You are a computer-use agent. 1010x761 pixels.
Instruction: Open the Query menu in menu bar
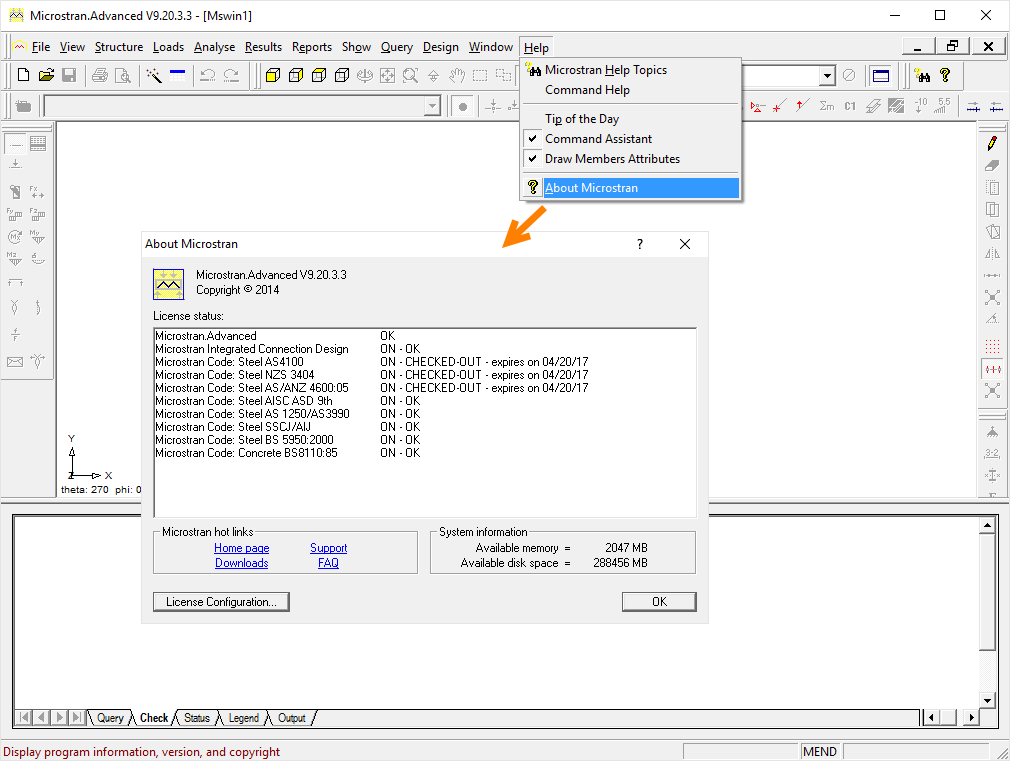[x=397, y=47]
